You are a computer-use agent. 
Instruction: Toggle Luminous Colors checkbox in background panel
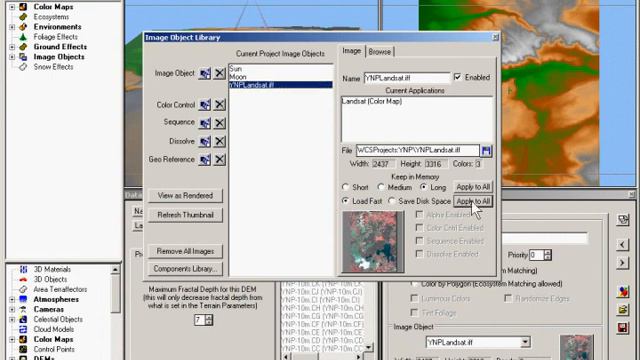(x=414, y=298)
